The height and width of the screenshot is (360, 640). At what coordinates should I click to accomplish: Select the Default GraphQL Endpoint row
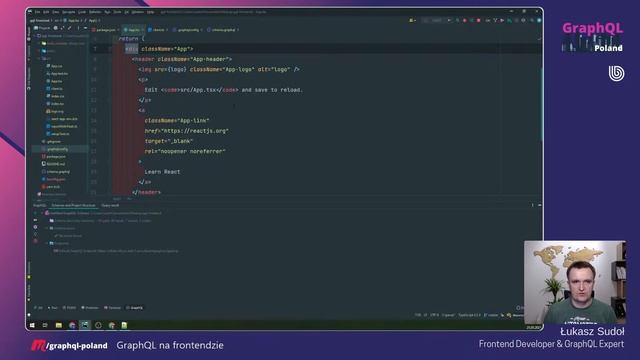(116, 251)
